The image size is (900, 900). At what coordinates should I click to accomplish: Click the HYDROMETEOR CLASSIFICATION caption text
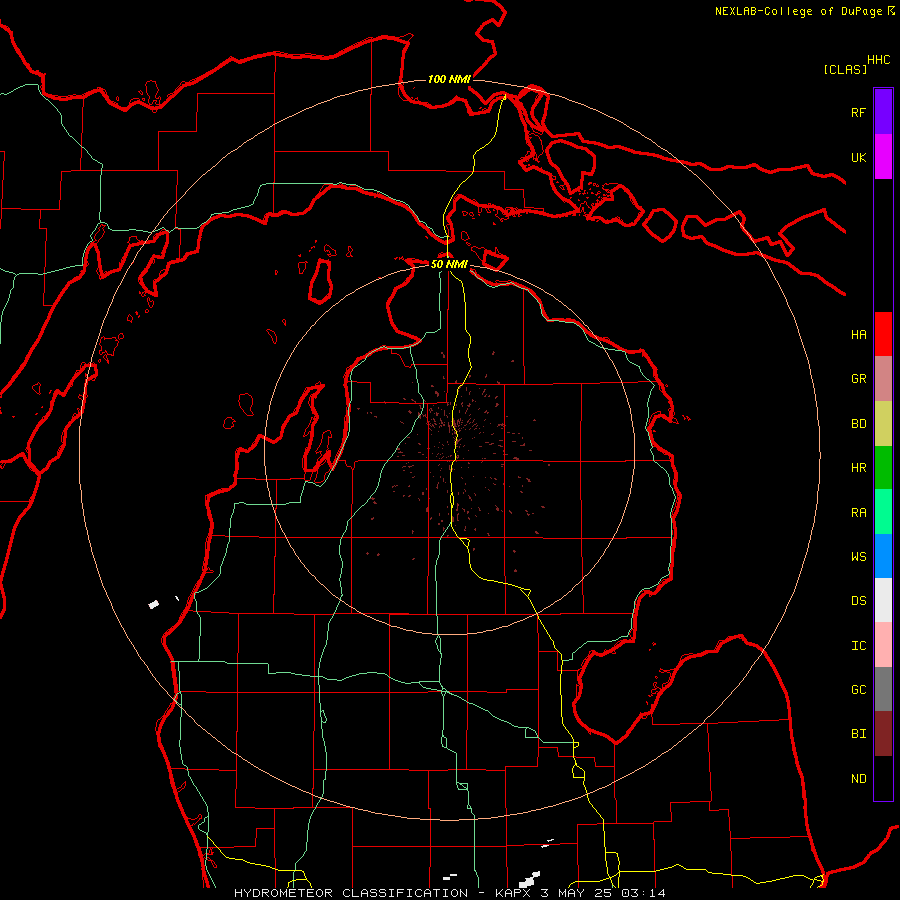[x=351, y=893]
